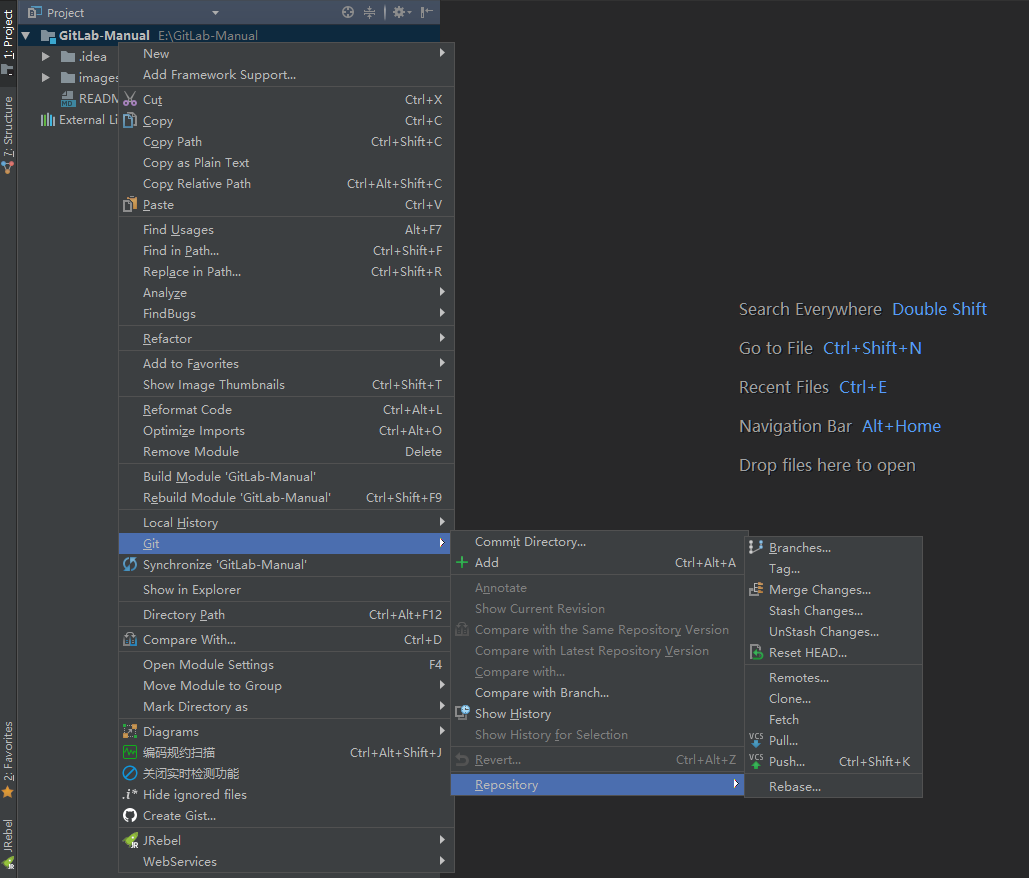Choose Commit Directory... from Git submenu
Image resolution: width=1029 pixels, height=878 pixels.
pyautogui.click(x=530, y=542)
